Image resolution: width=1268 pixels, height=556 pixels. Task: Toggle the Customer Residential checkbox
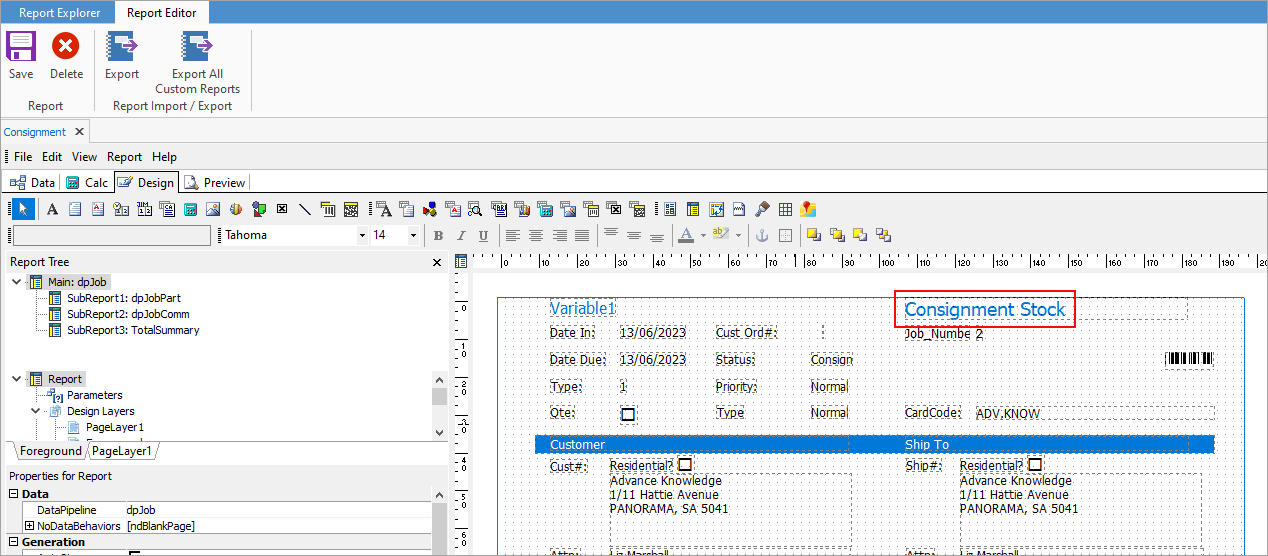tap(685, 465)
